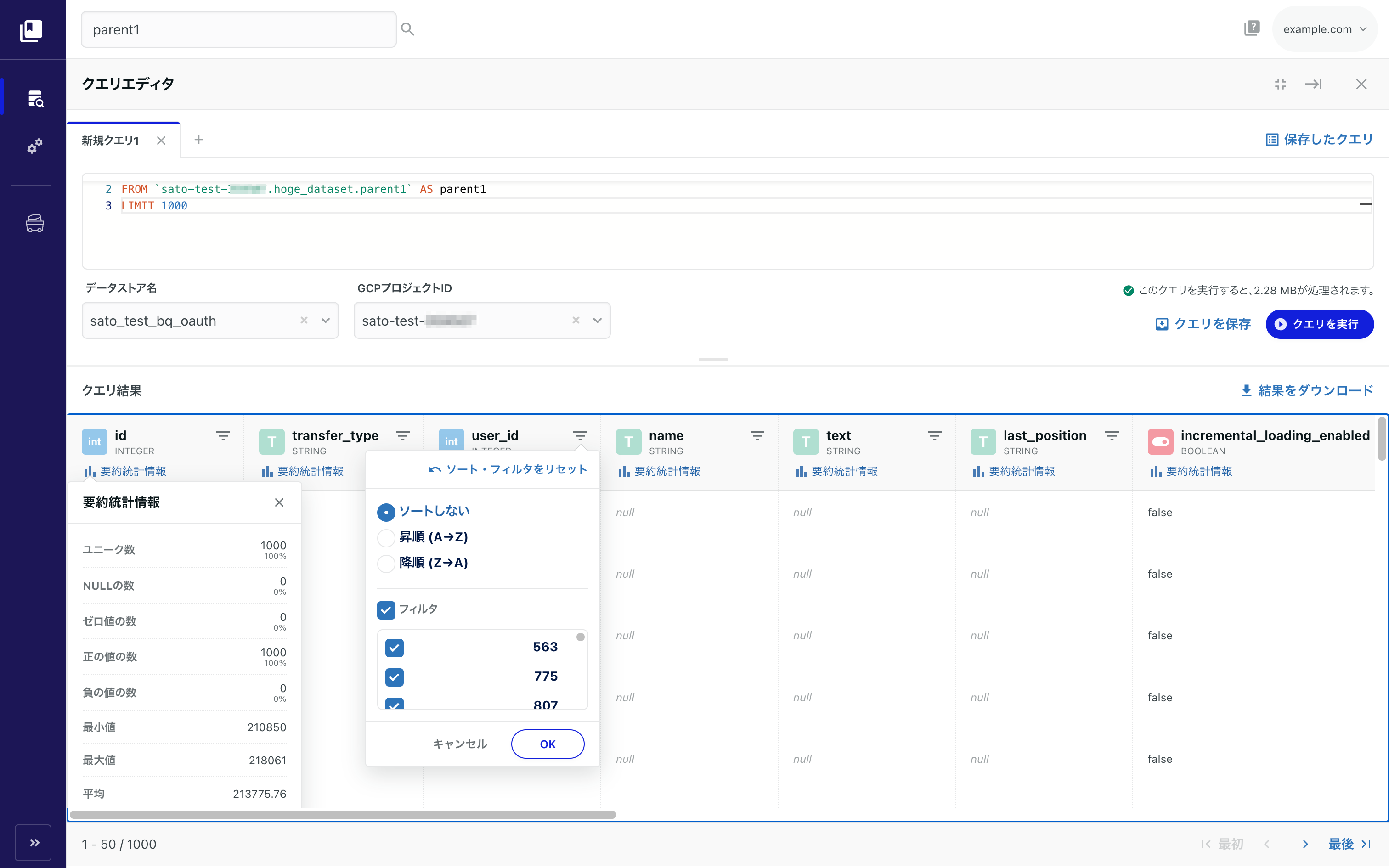Open filter menu for text column

point(934,436)
